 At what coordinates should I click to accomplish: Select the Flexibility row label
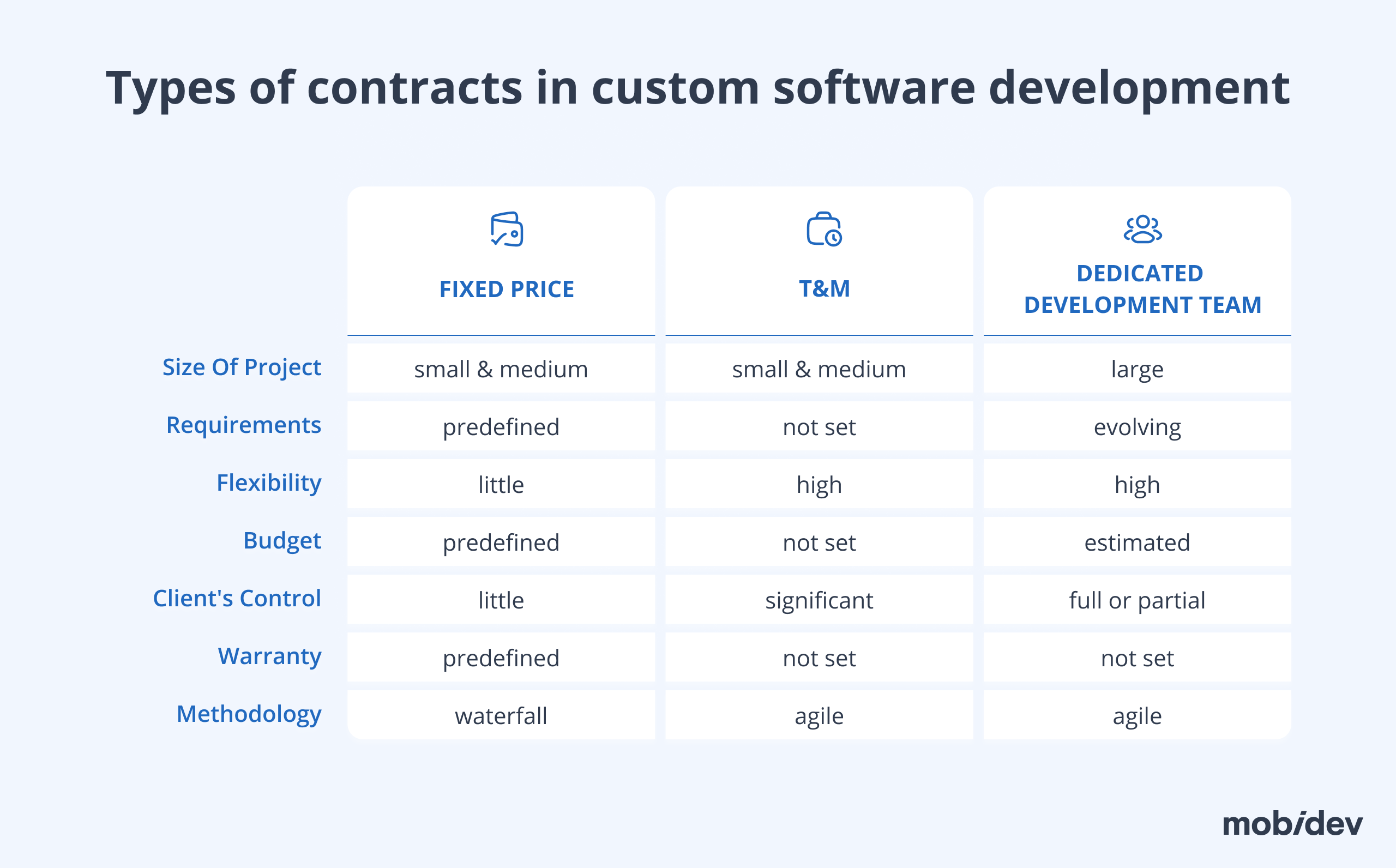(x=269, y=484)
